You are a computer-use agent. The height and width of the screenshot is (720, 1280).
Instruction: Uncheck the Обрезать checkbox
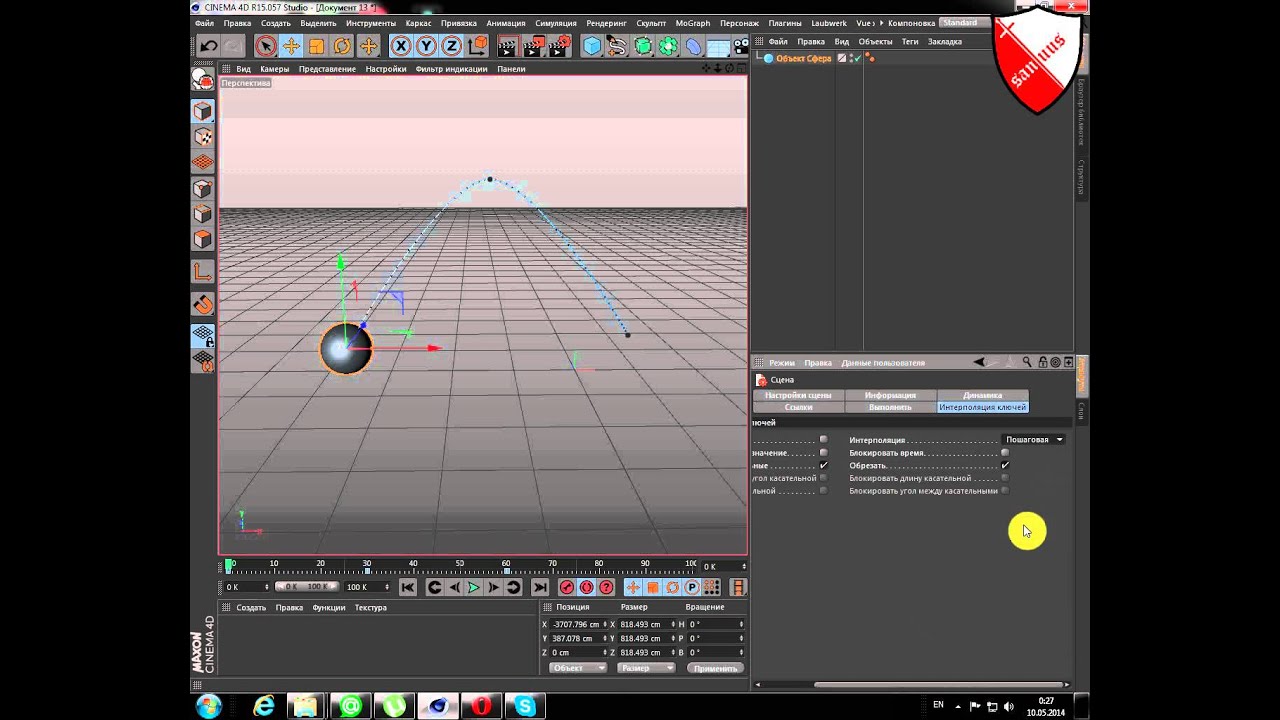tap(1005, 465)
